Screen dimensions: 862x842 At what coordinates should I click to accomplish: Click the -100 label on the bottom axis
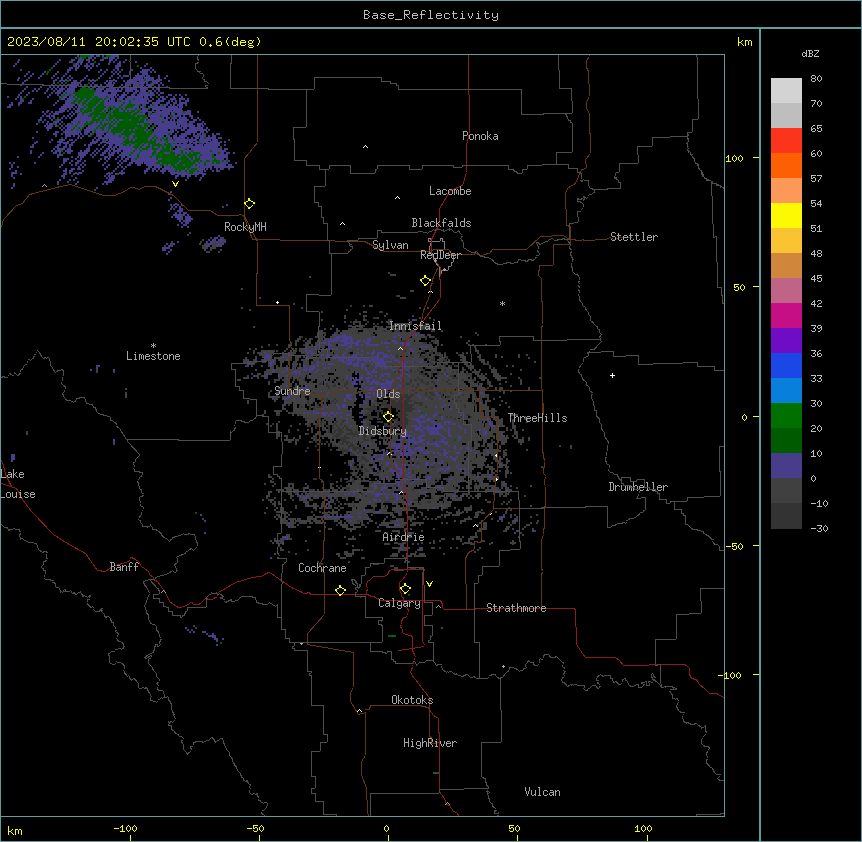click(x=125, y=828)
